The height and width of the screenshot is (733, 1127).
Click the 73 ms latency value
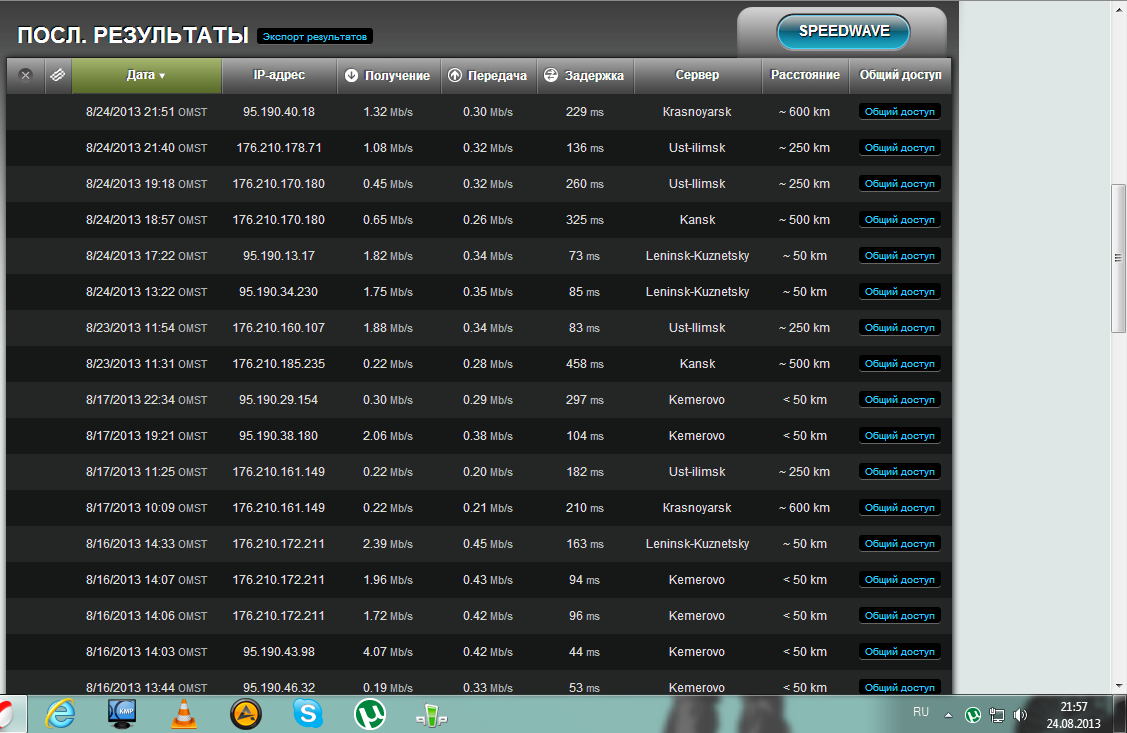[584, 256]
